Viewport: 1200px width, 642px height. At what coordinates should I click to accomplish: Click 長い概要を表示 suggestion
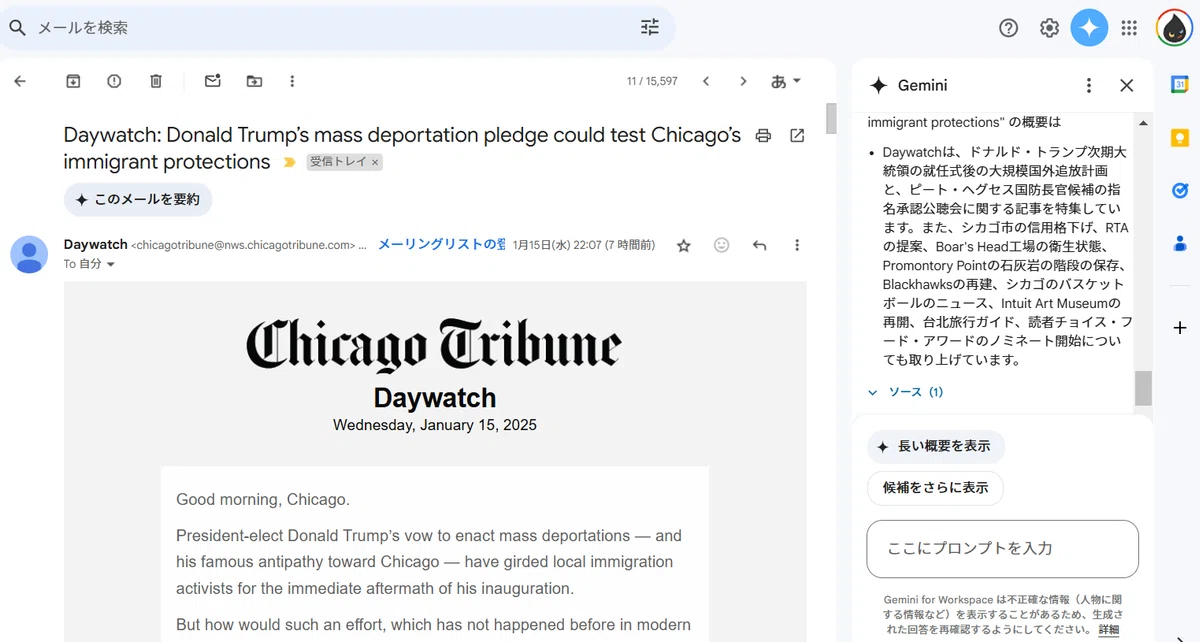click(x=936, y=447)
